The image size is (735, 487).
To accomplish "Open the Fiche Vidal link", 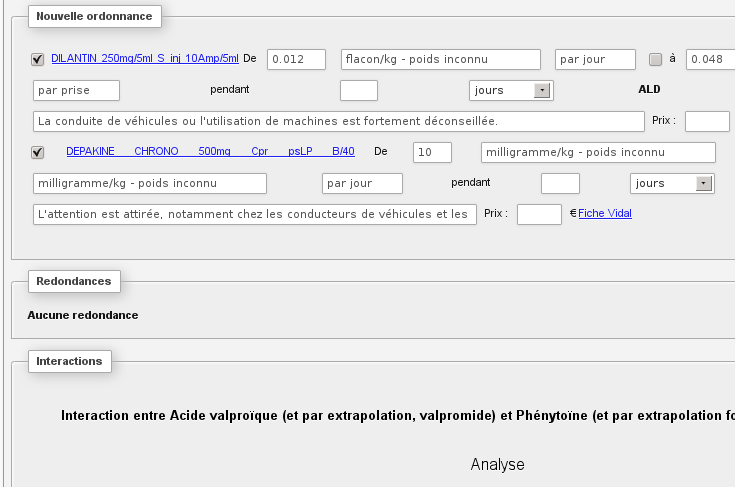I will pos(604,214).
